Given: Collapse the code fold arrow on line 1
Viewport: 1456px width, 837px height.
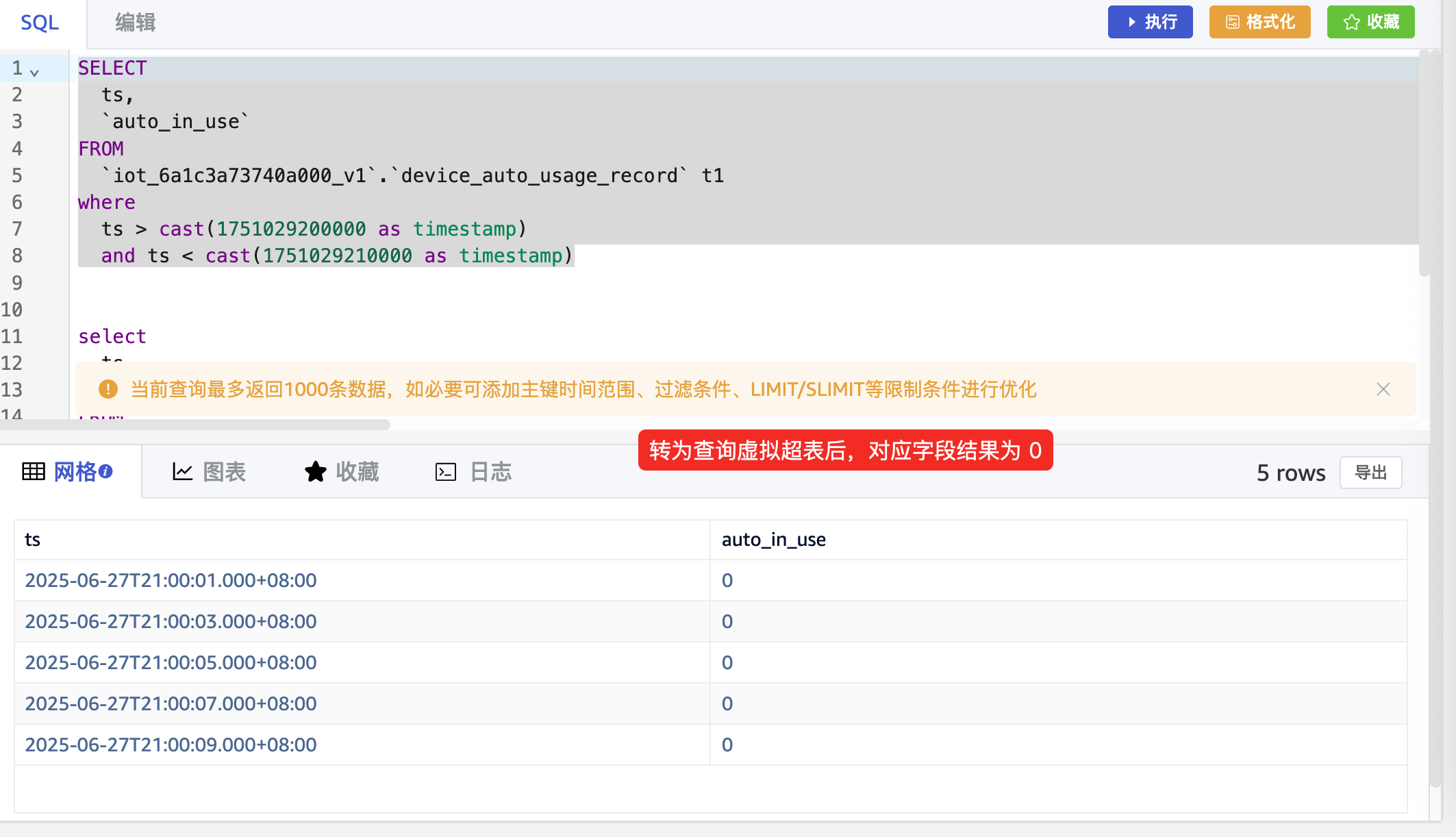Looking at the screenshot, I should [x=34, y=72].
